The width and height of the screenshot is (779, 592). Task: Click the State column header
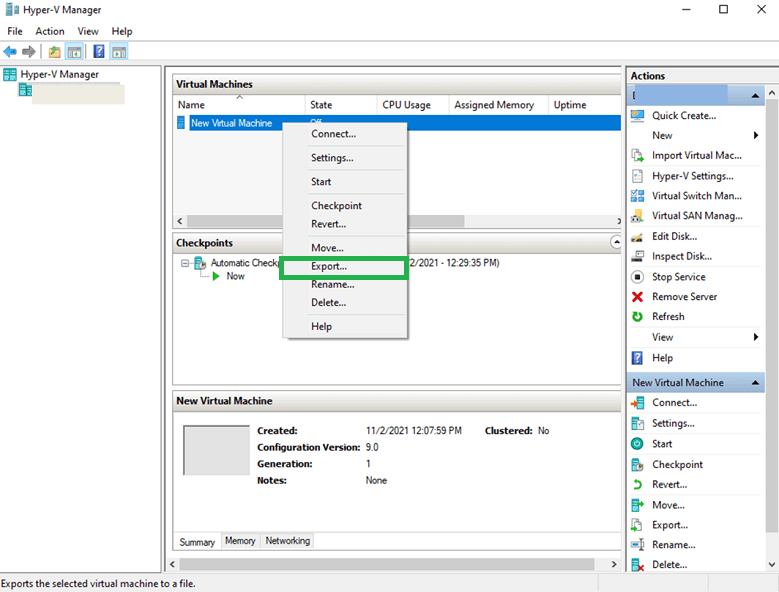[341, 105]
